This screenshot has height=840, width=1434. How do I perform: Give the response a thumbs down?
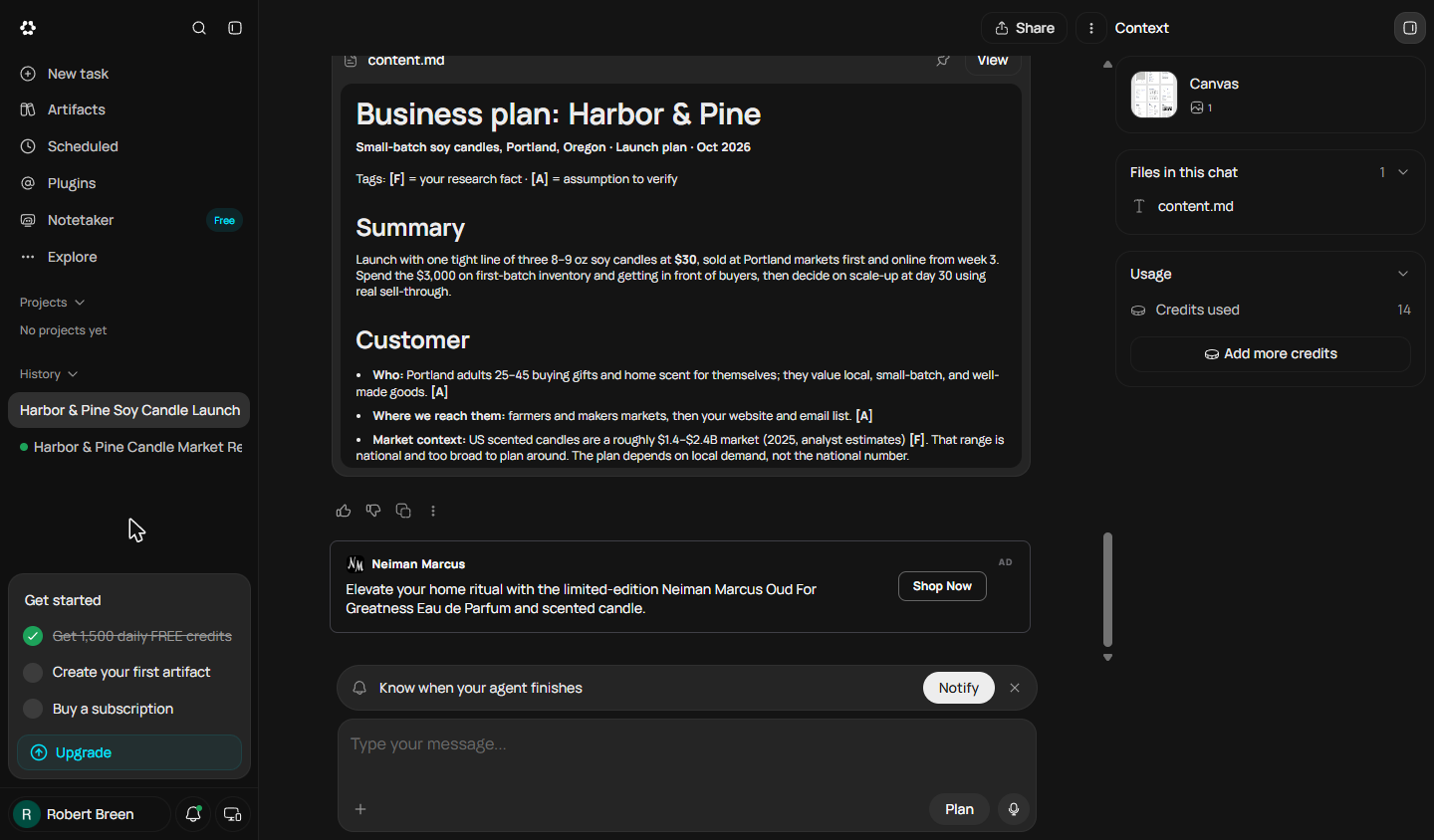pos(373,511)
